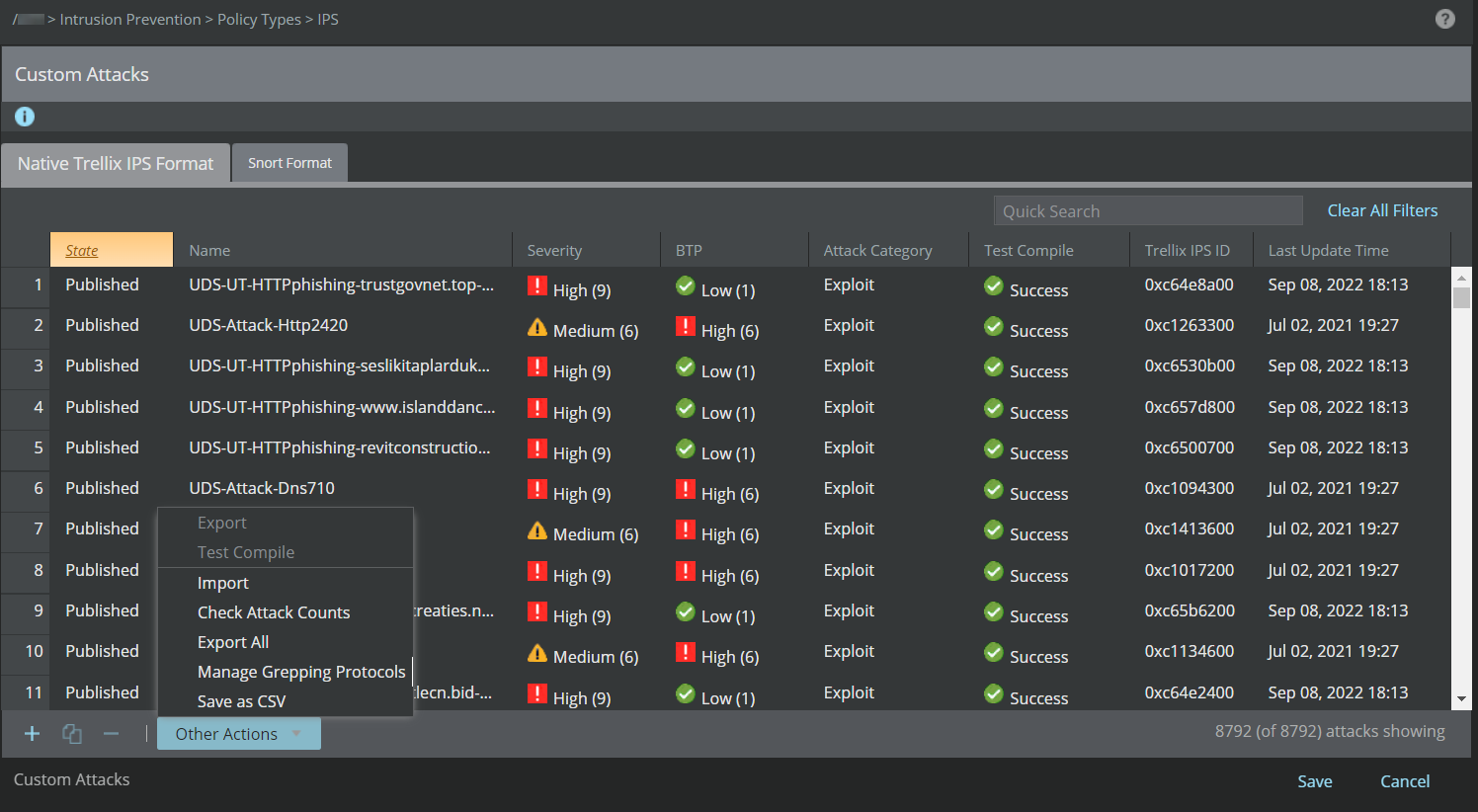The width and height of the screenshot is (1478, 812).
Task: Select the Native Trellix IPS Format tab
Action: pos(116,164)
